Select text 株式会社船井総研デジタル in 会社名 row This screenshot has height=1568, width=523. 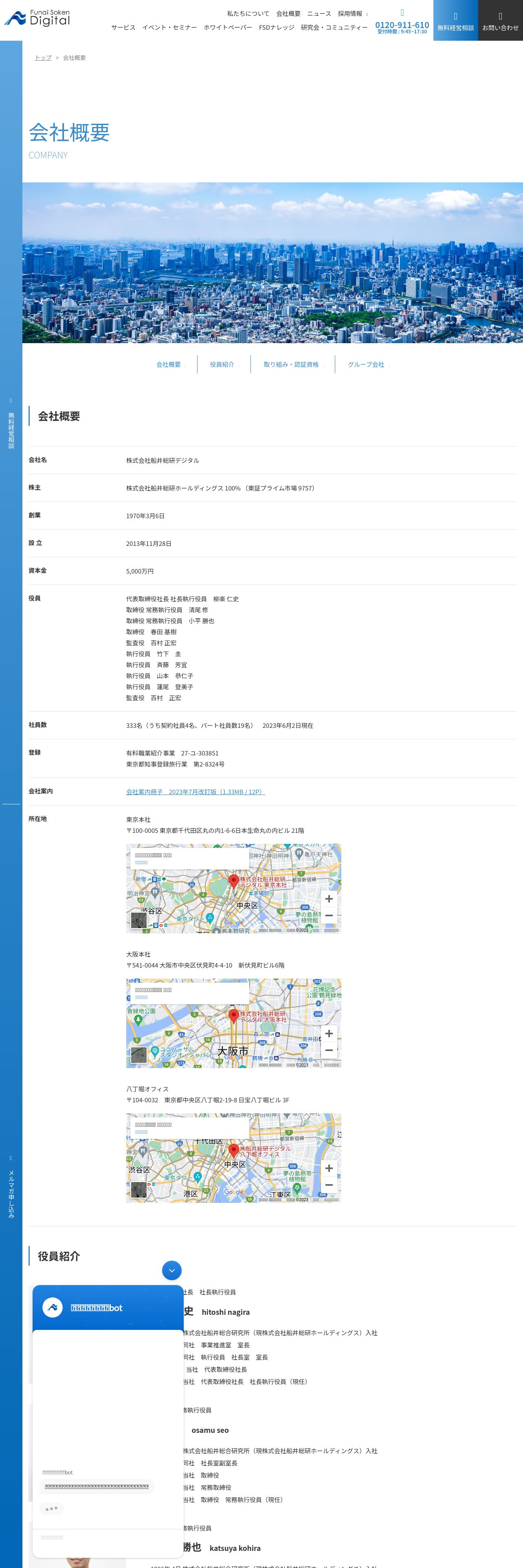(x=163, y=461)
